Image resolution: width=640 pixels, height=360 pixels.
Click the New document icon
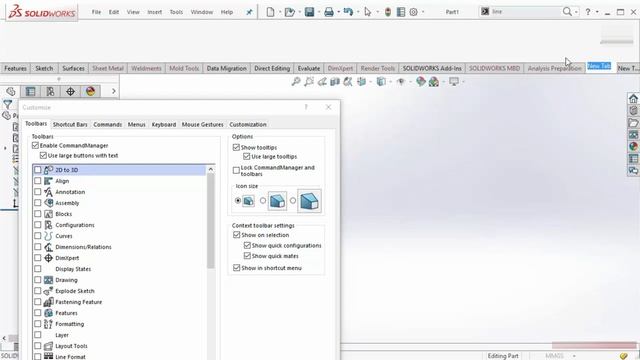click(270, 12)
